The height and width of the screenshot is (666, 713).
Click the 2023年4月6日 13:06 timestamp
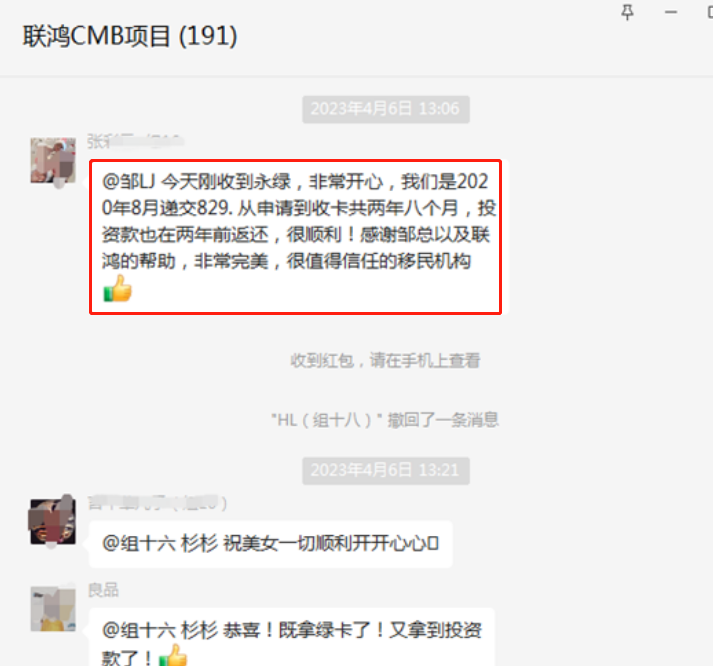[x=386, y=109]
